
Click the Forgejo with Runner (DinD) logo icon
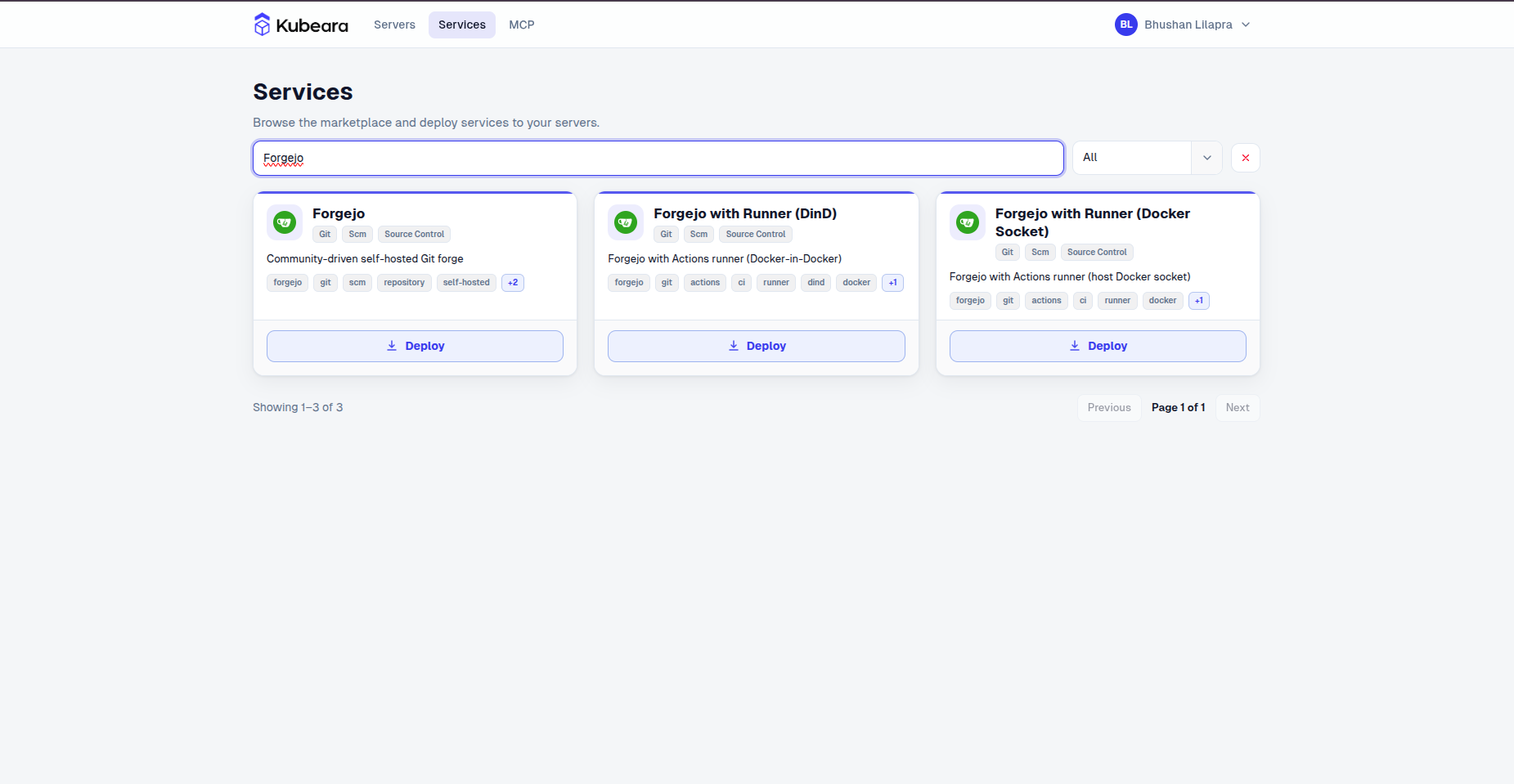(x=626, y=222)
